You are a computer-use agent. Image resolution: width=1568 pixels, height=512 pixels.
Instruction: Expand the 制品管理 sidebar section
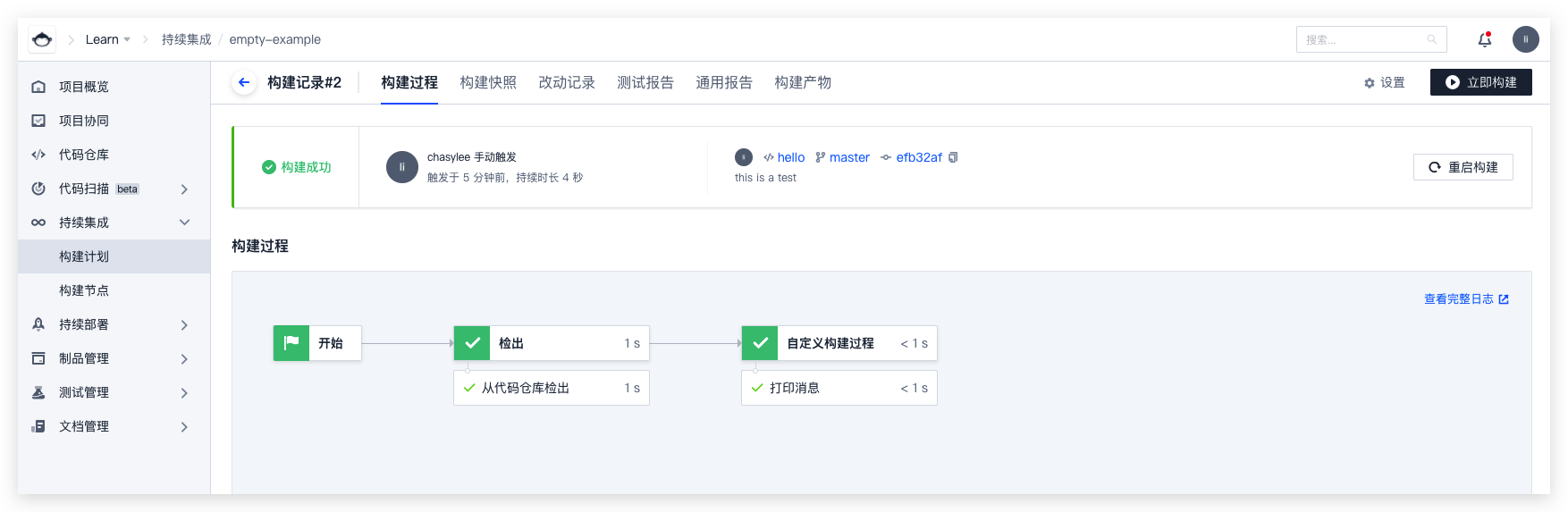pos(184,358)
